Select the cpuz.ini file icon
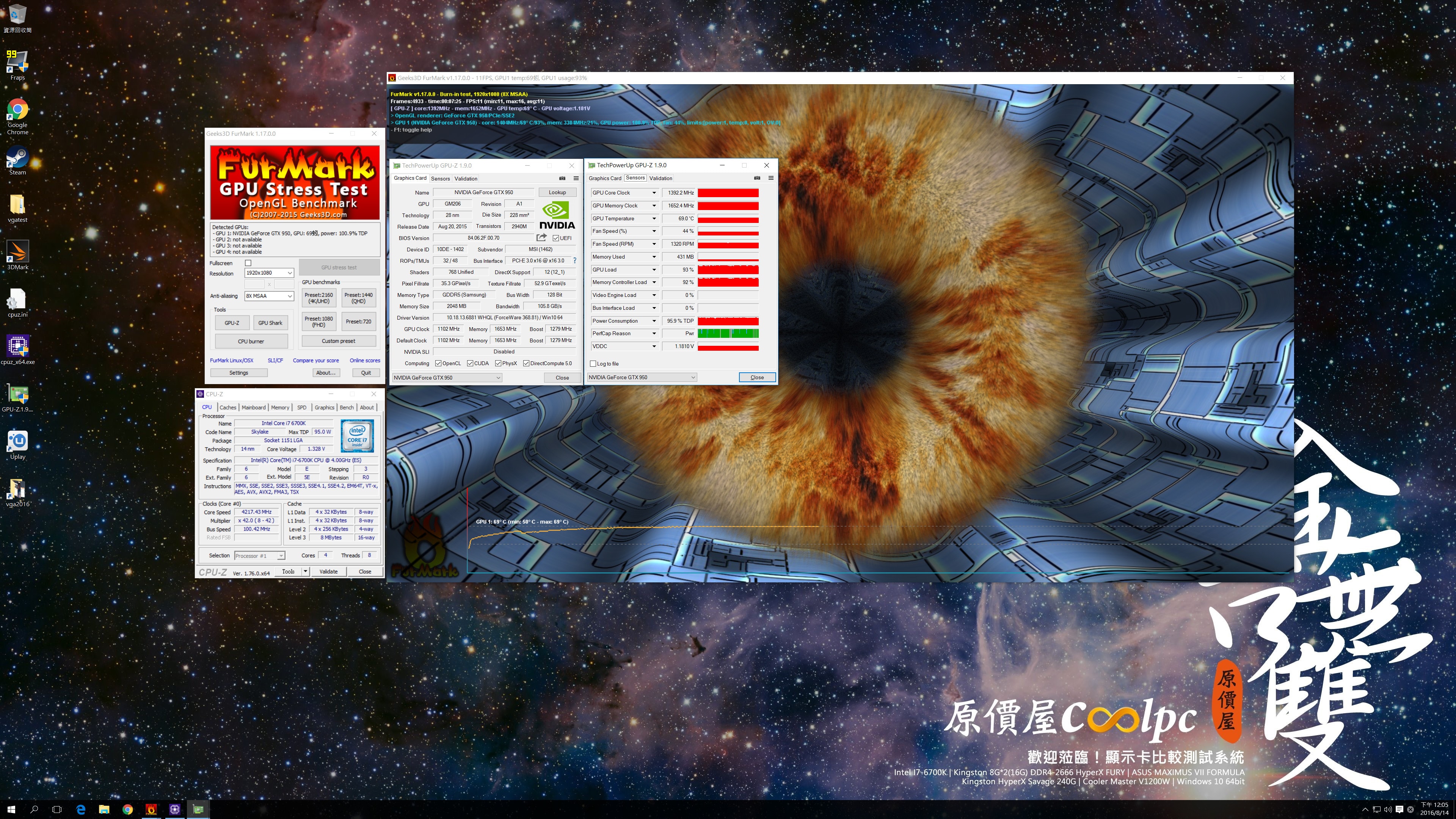The width and height of the screenshot is (1456, 819). point(17,303)
